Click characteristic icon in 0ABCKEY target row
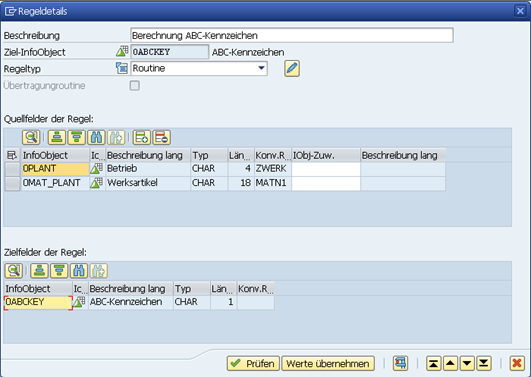This screenshot has height=377, width=531. pos(80,302)
